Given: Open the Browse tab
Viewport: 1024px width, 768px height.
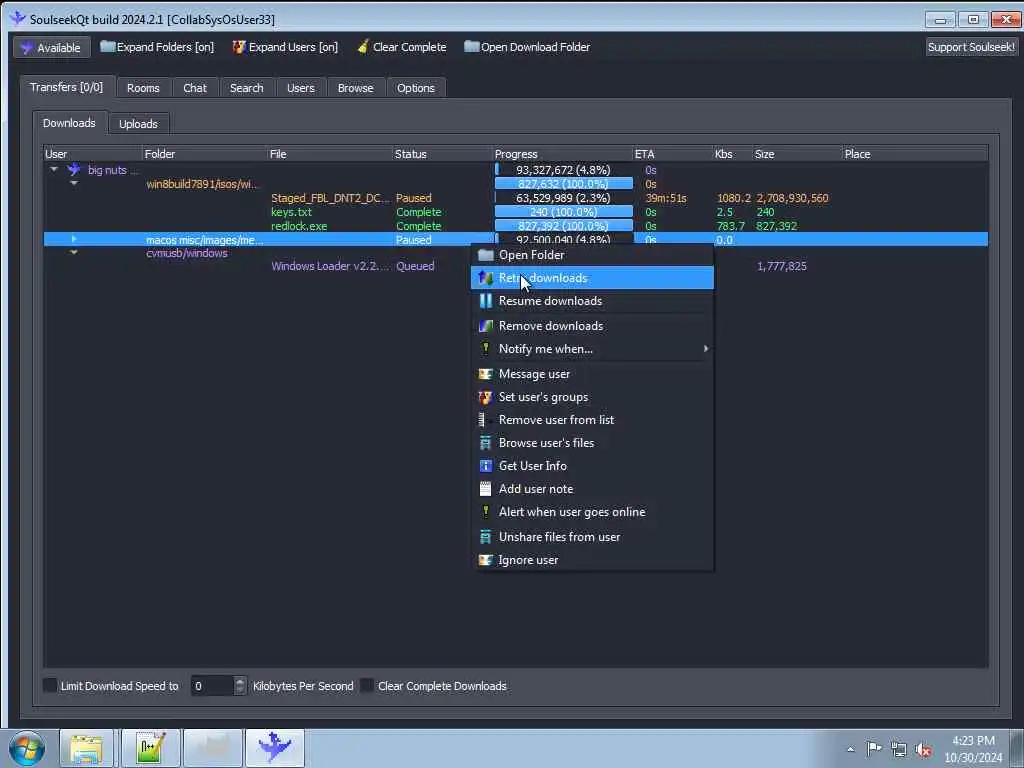Looking at the screenshot, I should click(x=355, y=88).
